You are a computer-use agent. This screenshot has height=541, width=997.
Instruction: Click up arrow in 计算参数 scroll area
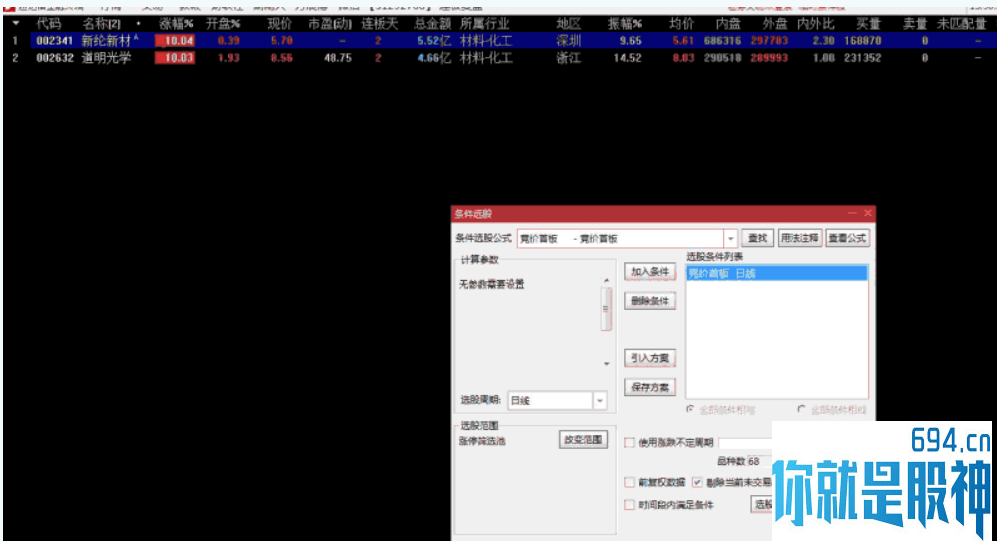[x=606, y=280]
